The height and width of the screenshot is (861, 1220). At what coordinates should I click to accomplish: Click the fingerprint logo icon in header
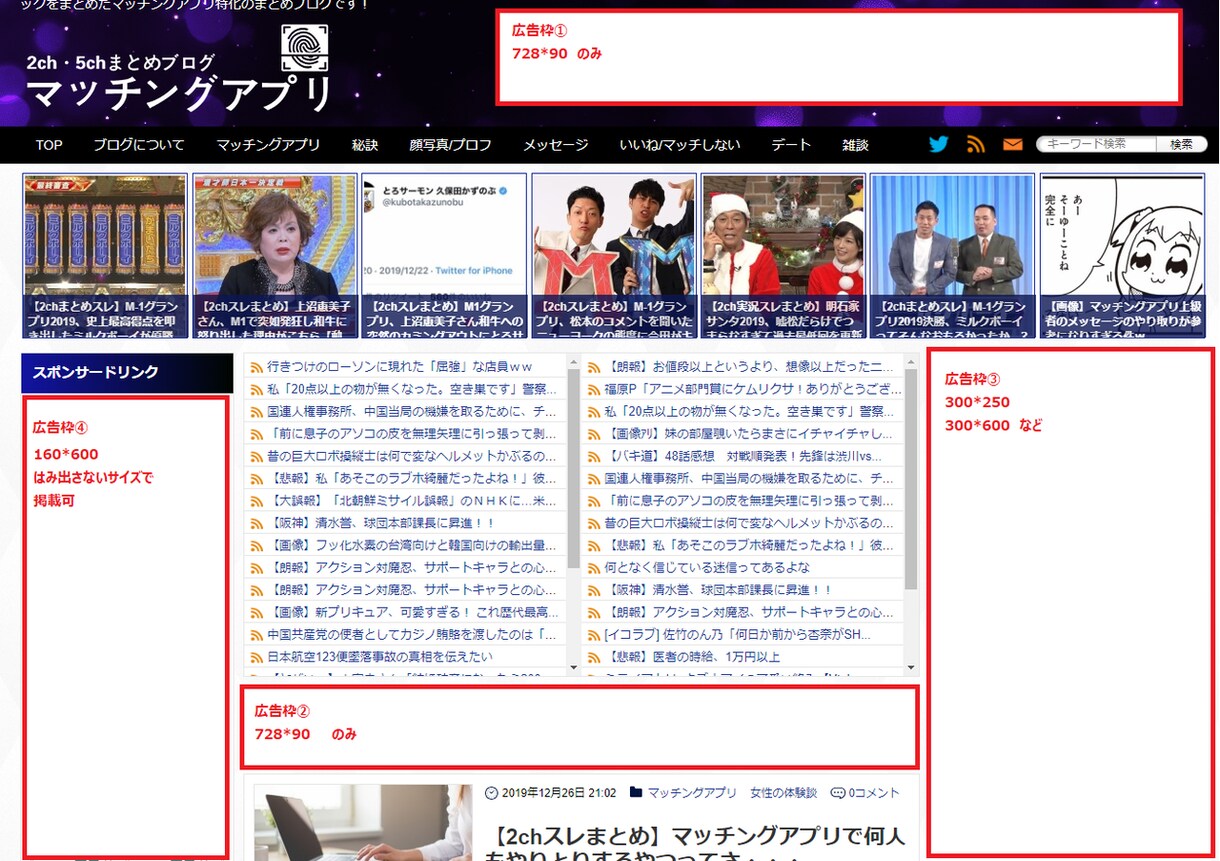click(305, 47)
